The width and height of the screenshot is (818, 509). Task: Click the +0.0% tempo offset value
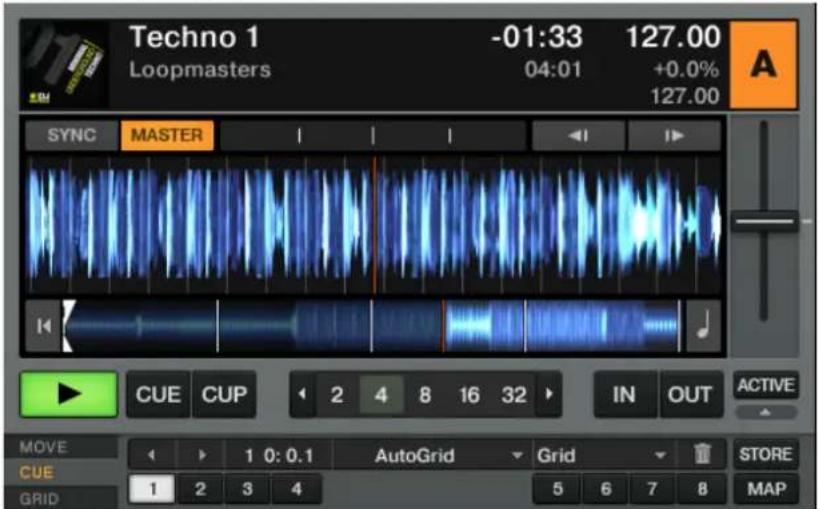coord(687,69)
